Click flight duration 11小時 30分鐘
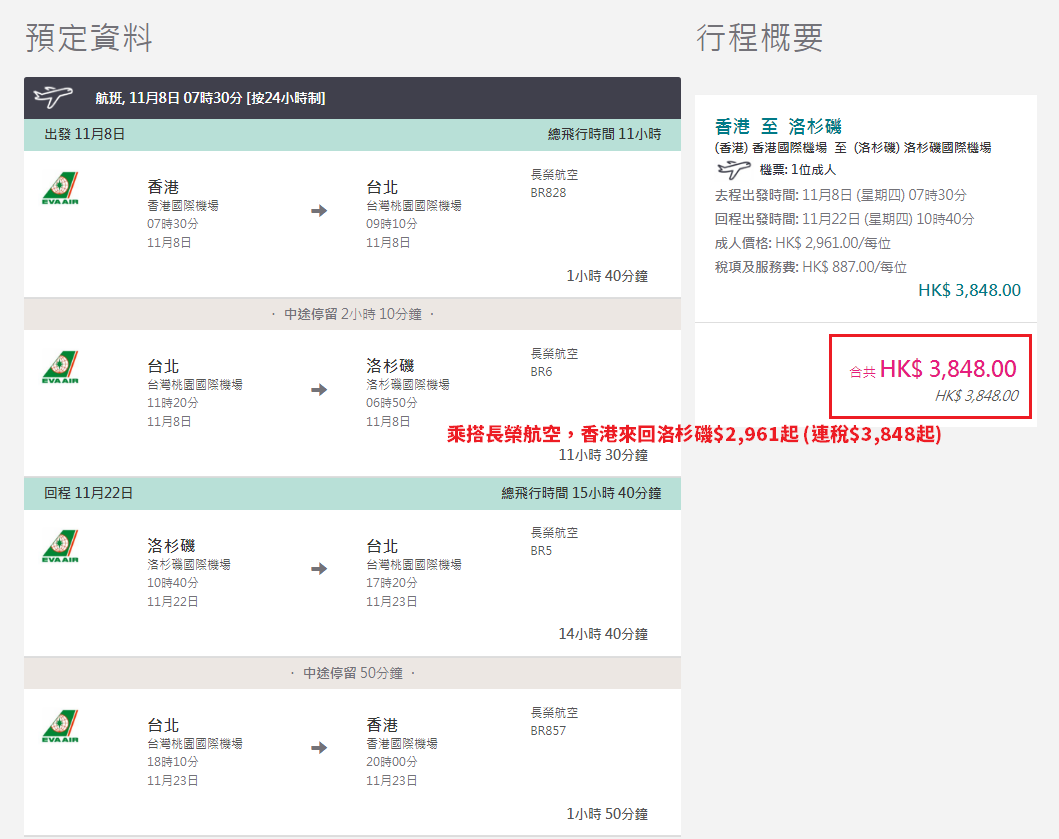 click(x=603, y=455)
